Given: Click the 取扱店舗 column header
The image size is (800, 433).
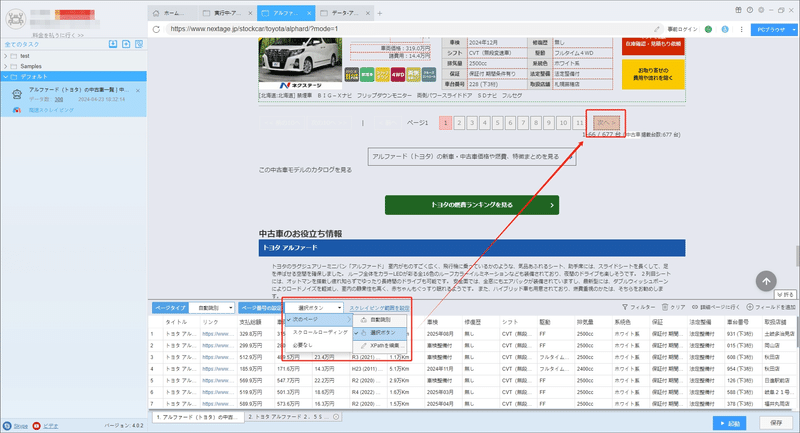Looking at the screenshot, I should click(777, 322).
